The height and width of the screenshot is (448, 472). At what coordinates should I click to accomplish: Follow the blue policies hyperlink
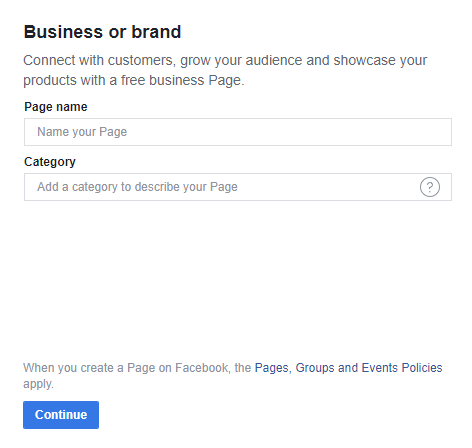tap(348, 368)
